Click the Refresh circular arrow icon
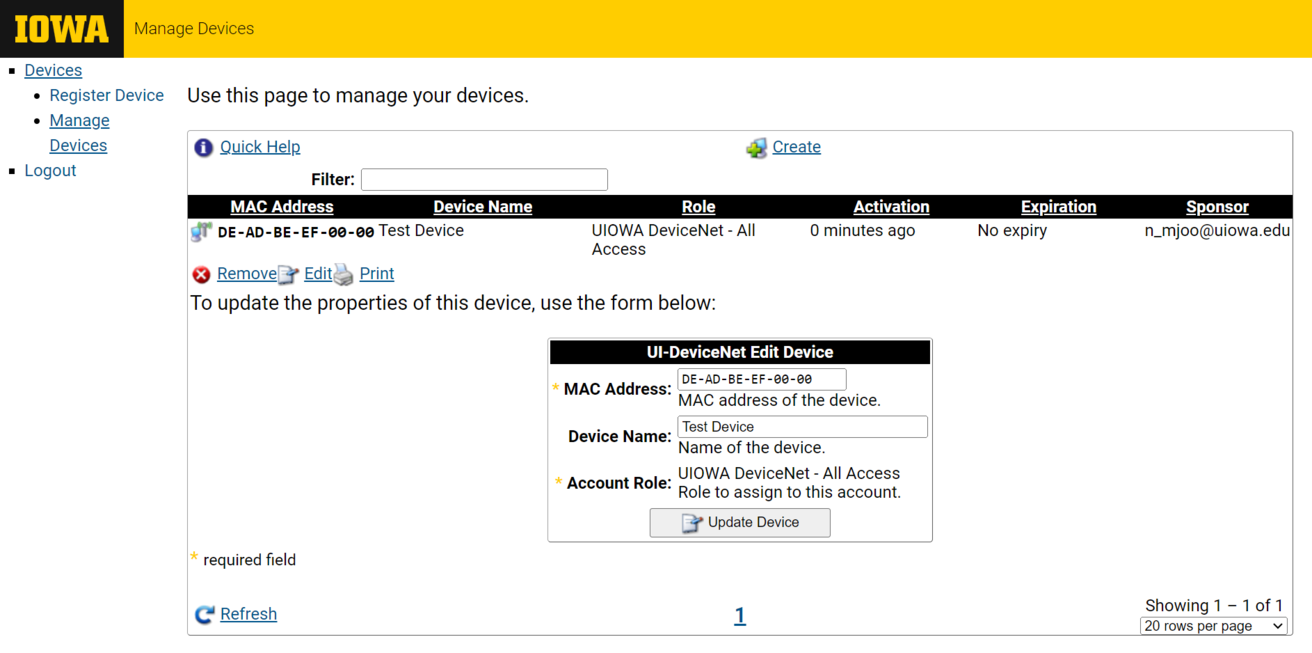1312x653 pixels. (x=204, y=614)
